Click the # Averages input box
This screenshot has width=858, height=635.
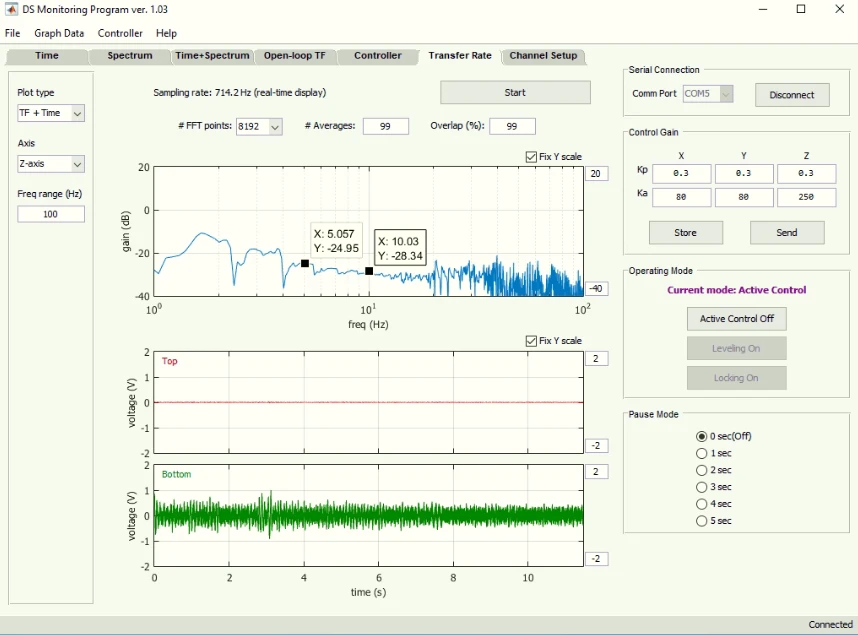click(385, 126)
